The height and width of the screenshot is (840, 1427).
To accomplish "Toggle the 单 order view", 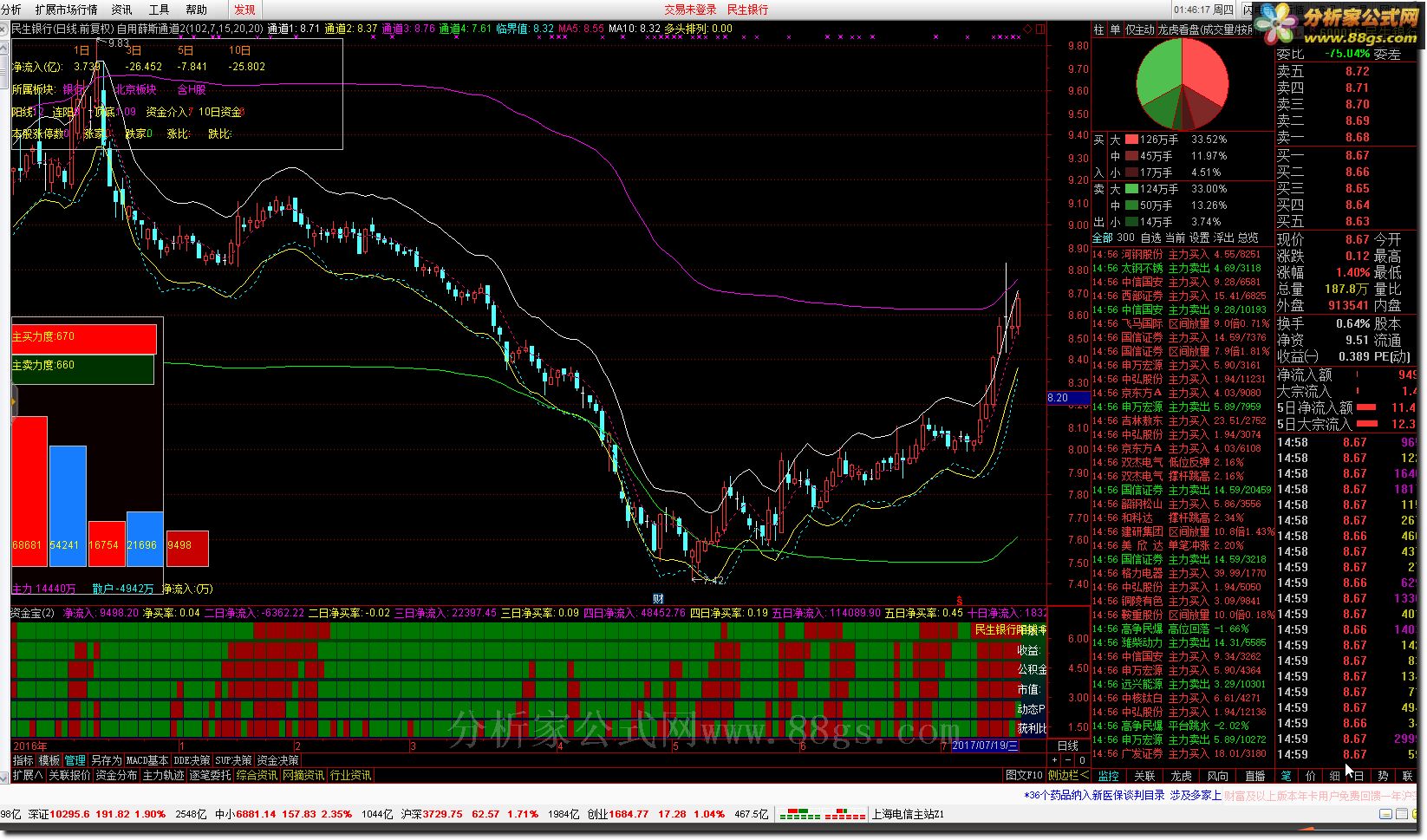I will (x=1115, y=29).
